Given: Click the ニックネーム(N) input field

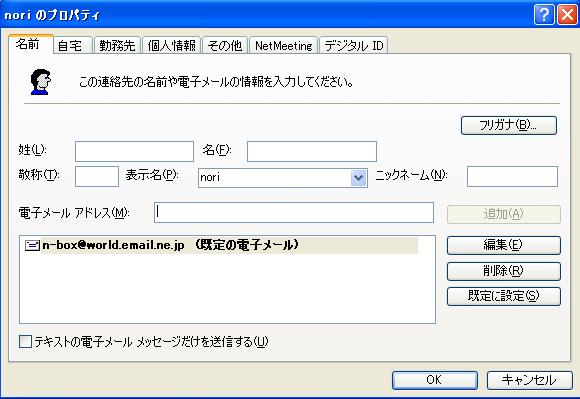Looking at the screenshot, I should coord(512,176).
